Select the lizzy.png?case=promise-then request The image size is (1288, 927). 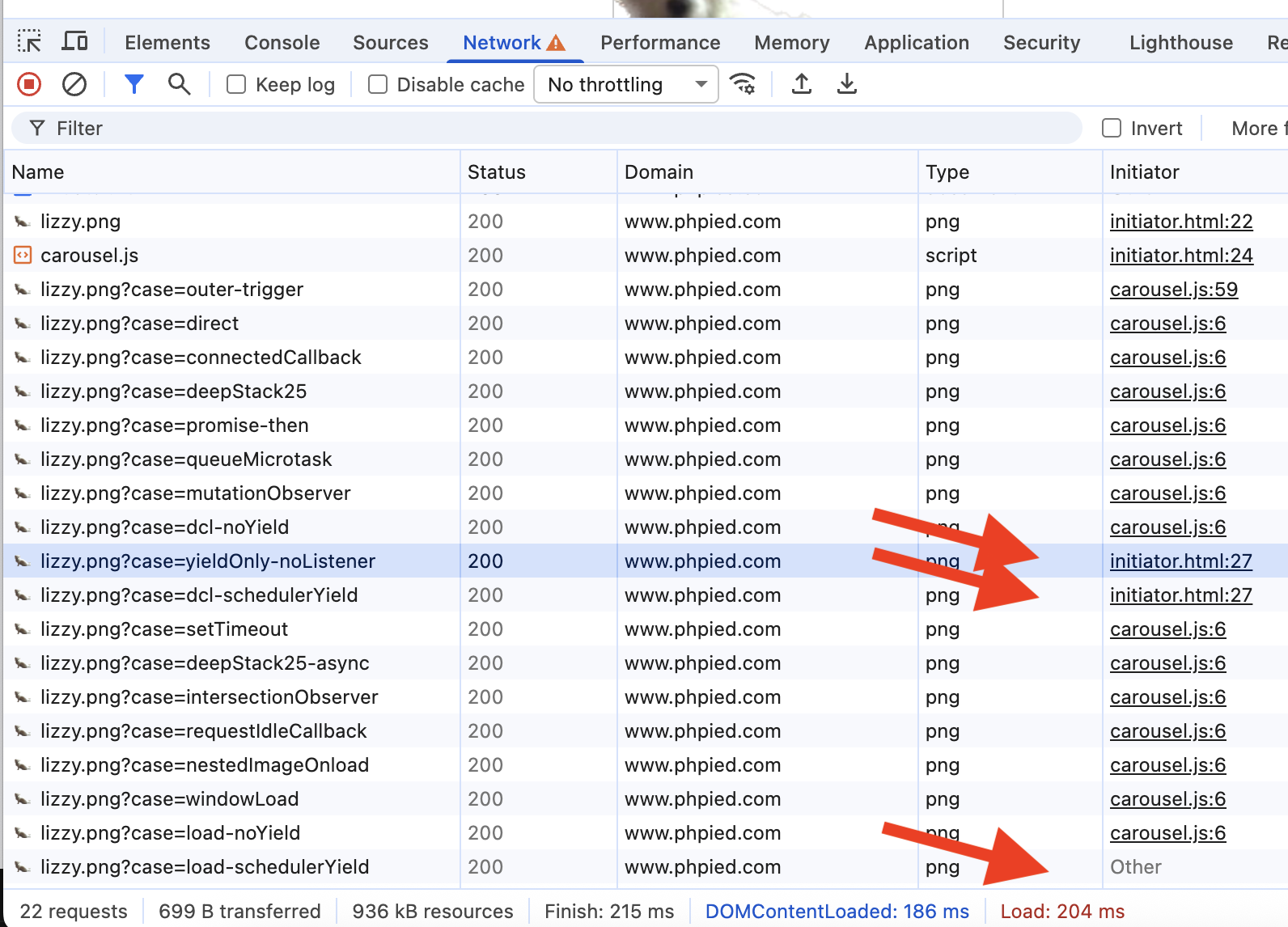[646, 425]
